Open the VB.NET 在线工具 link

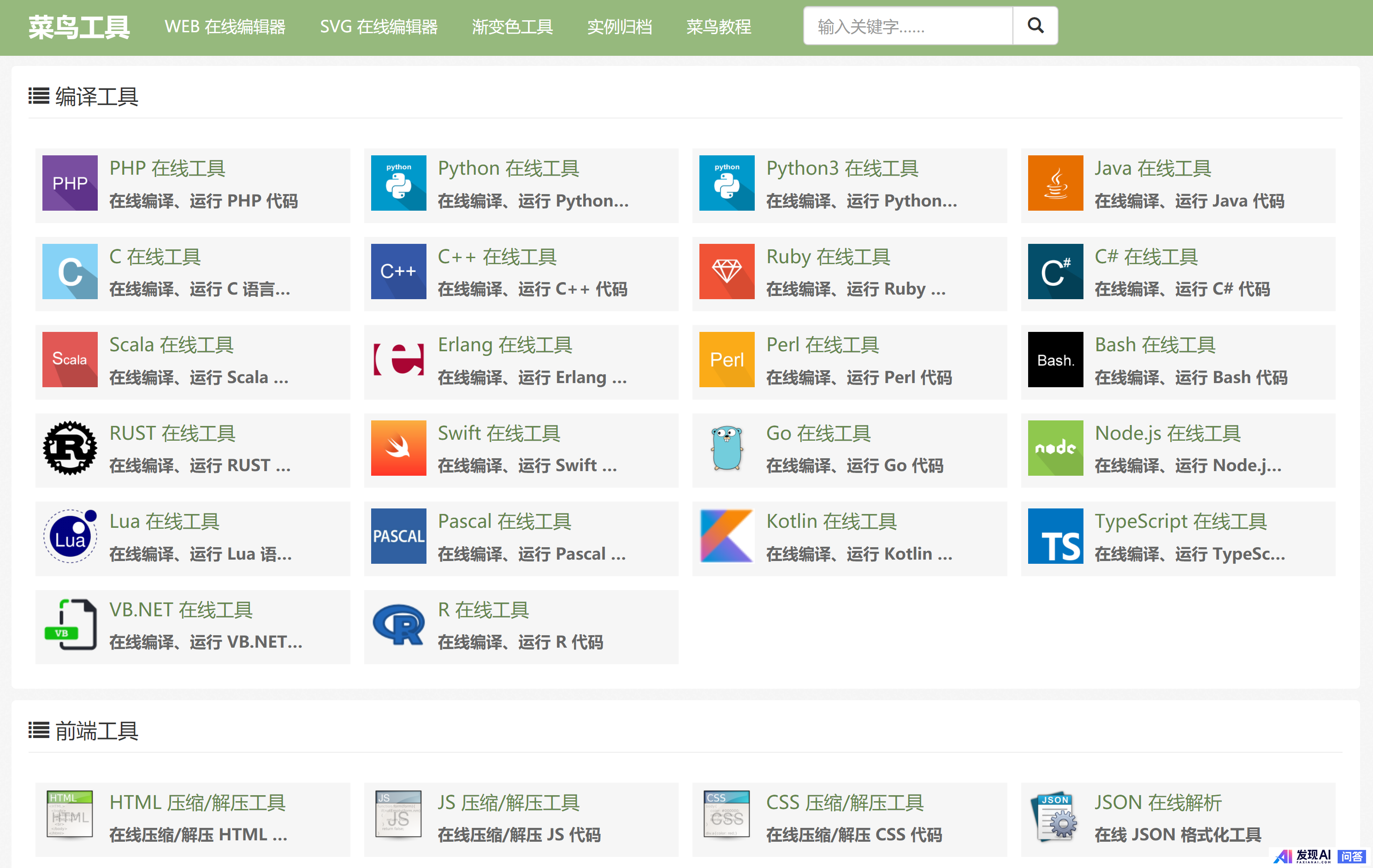[181, 610]
